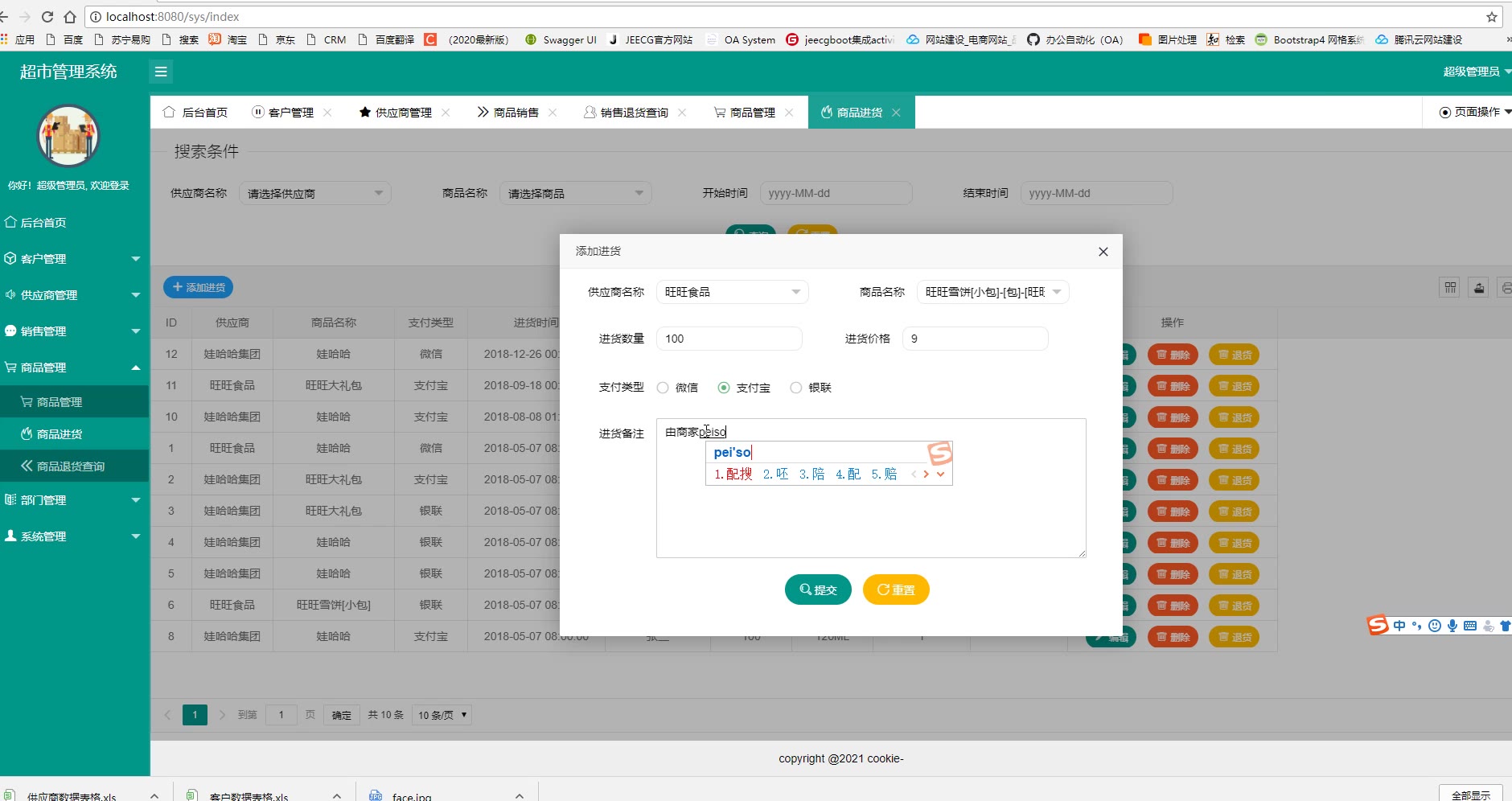Image resolution: width=1512 pixels, height=801 pixels.
Task: Click the browser home icon
Action: click(x=70, y=17)
